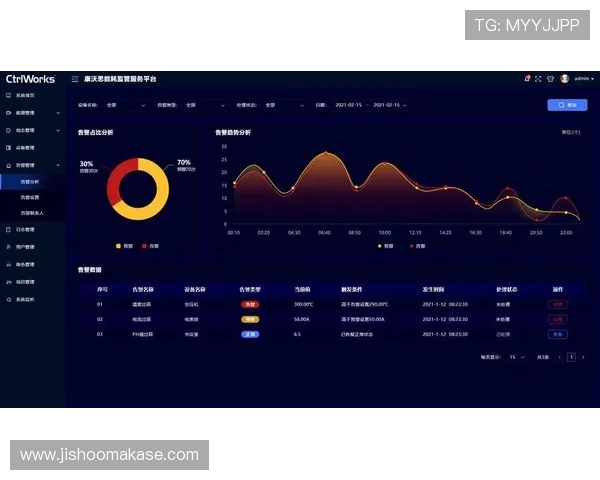Click the fullscreen icon in top bar

point(538,79)
